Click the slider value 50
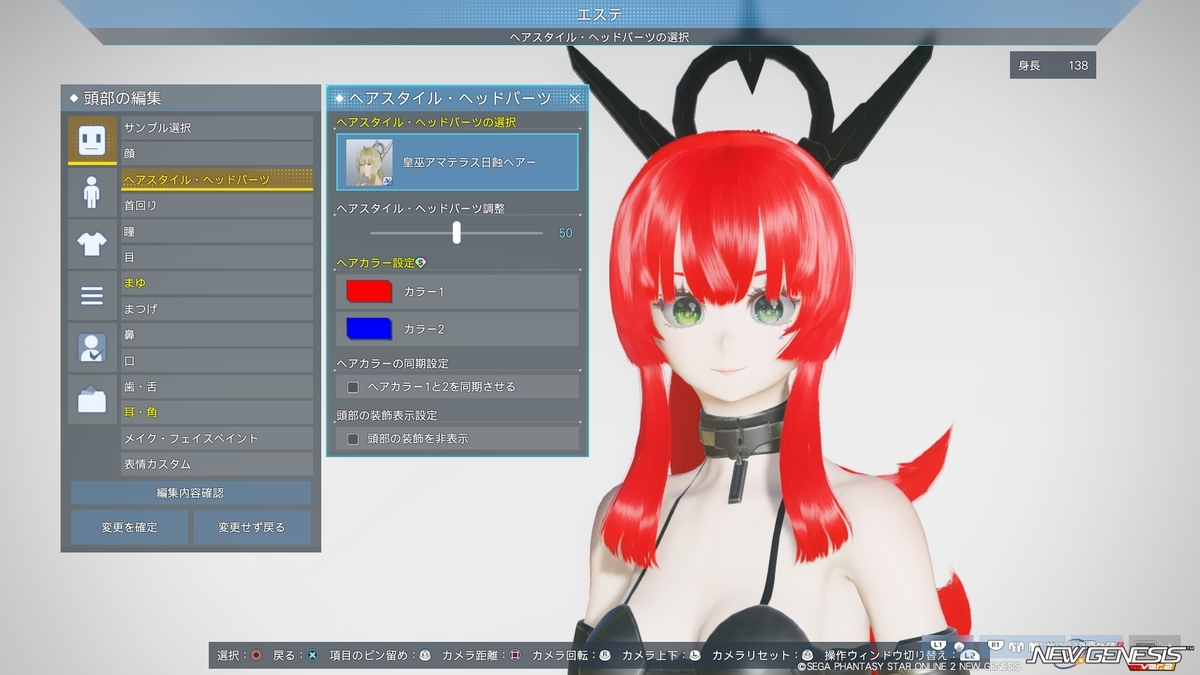Screen dimensions: 1200x675 point(566,233)
